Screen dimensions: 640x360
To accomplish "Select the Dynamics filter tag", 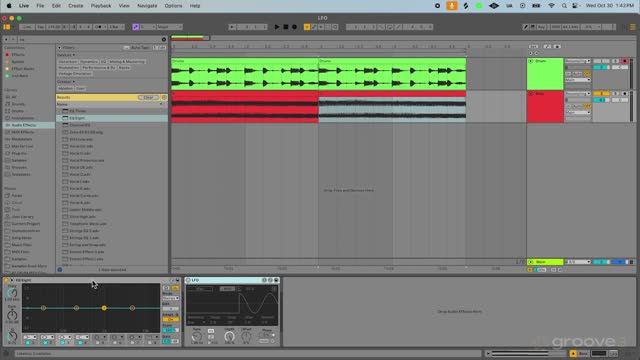I will pos(89,62).
